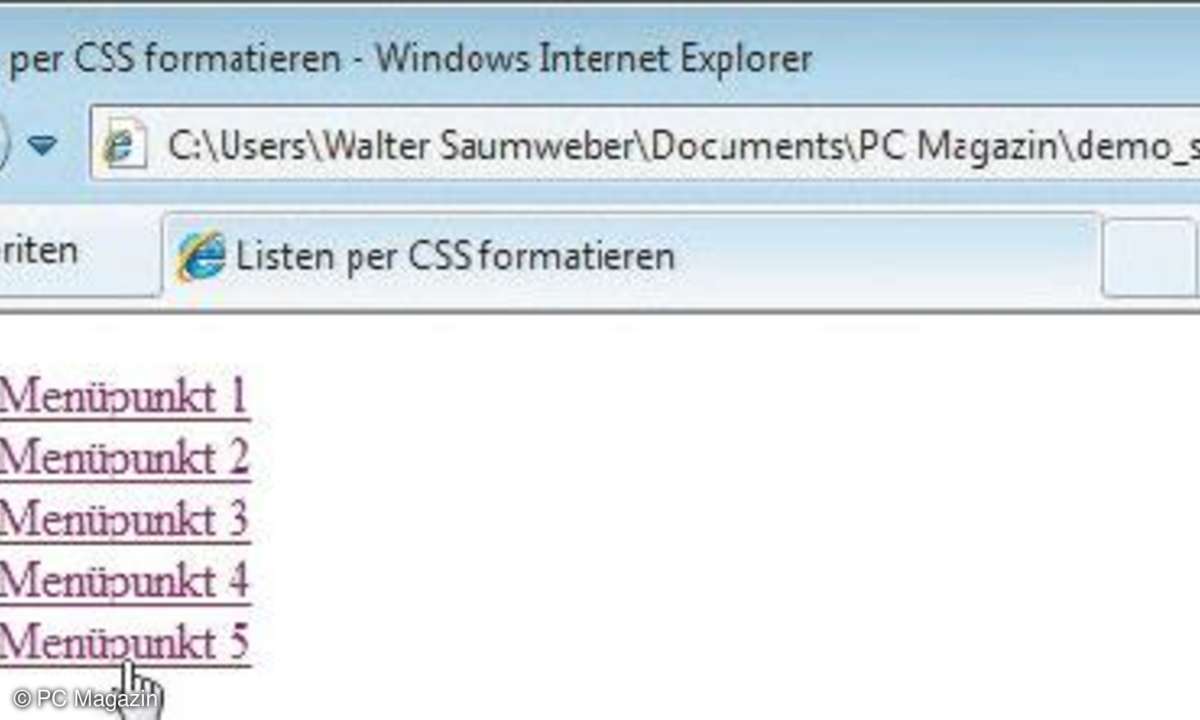Select the Menüpunkt 5 link
This screenshot has width=1200, height=720.
123,643
